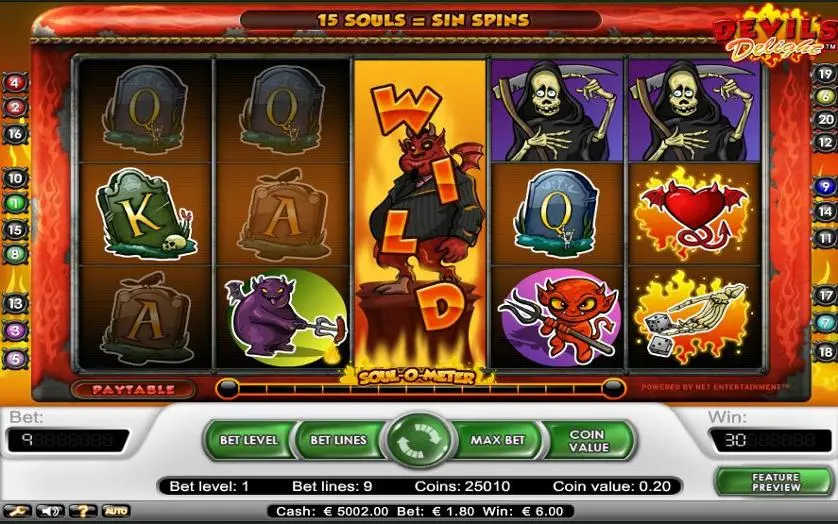838x524 pixels.
Task: Select payline number 4 indicator
Action: 15,83
